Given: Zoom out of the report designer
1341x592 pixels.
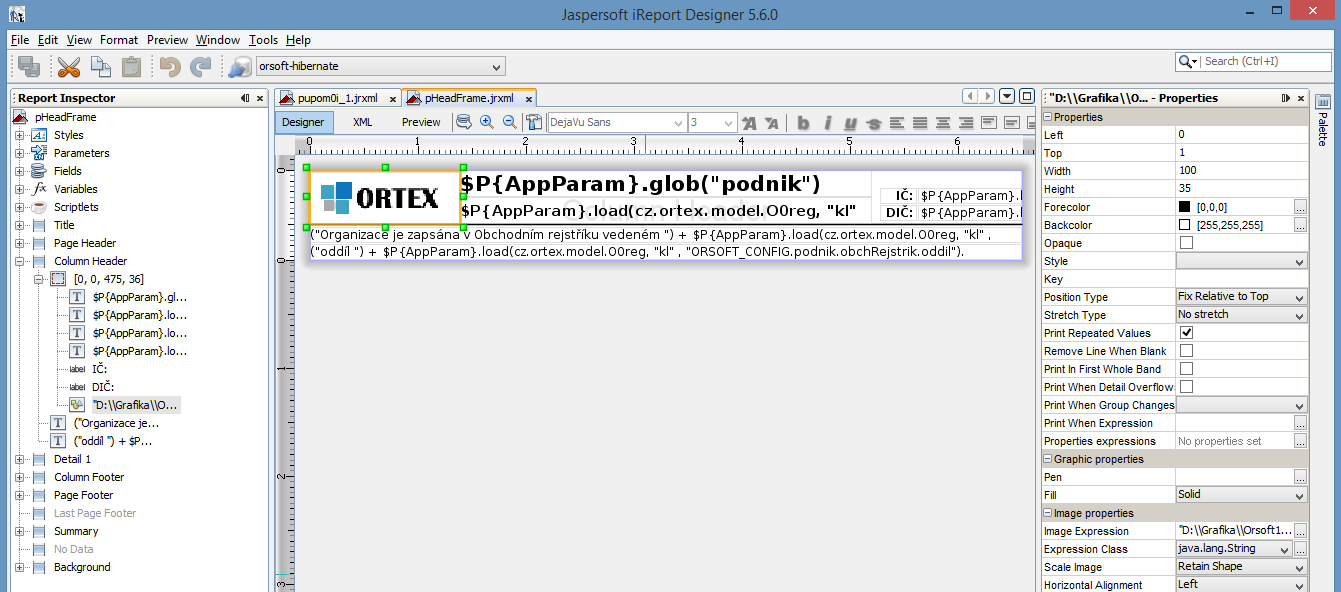Looking at the screenshot, I should tap(509, 122).
